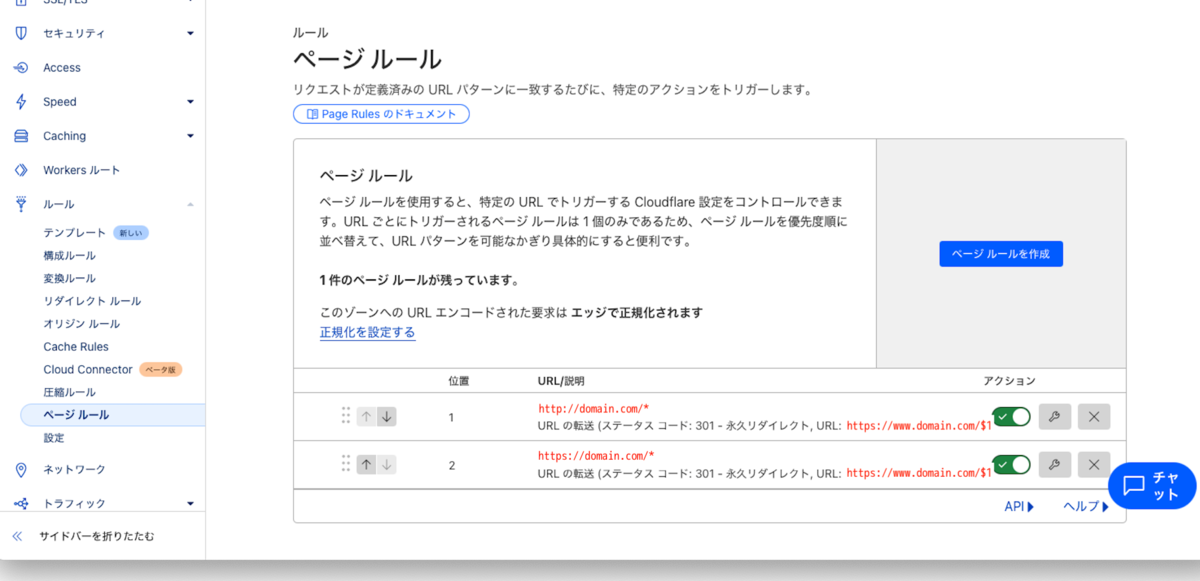Expand the API section arrow

1031,507
